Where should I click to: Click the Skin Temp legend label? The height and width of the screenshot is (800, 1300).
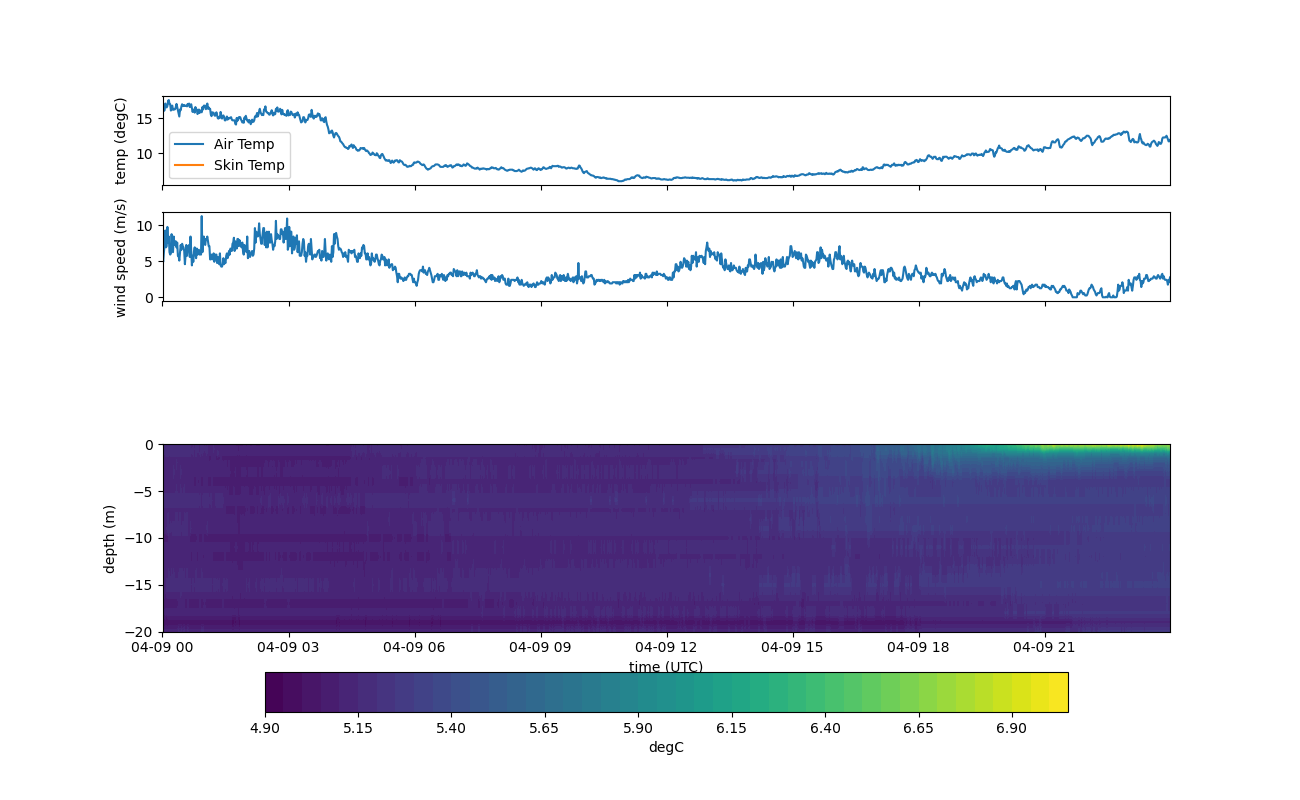pyautogui.click(x=249, y=165)
